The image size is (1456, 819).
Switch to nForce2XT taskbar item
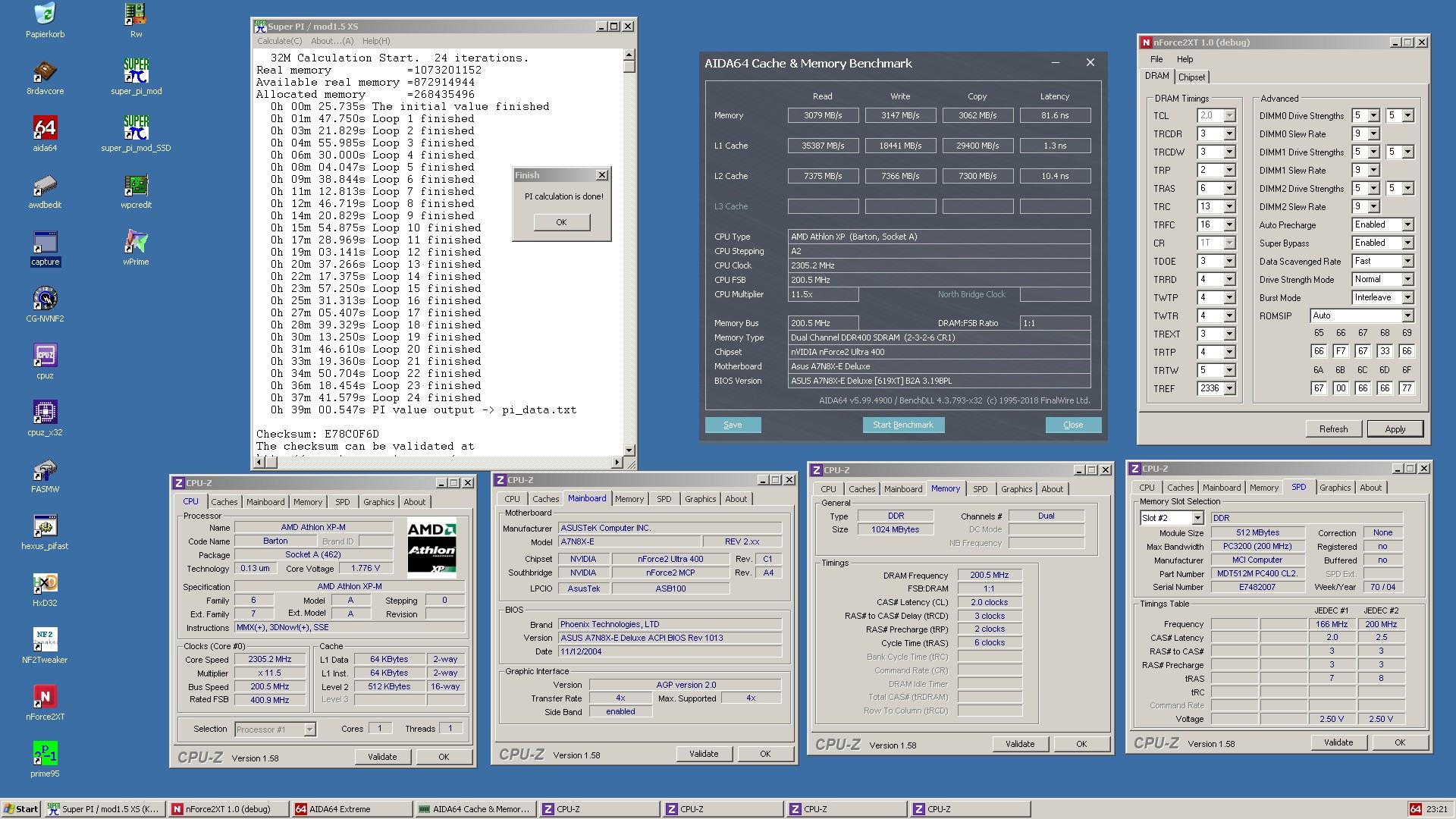point(227,809)
